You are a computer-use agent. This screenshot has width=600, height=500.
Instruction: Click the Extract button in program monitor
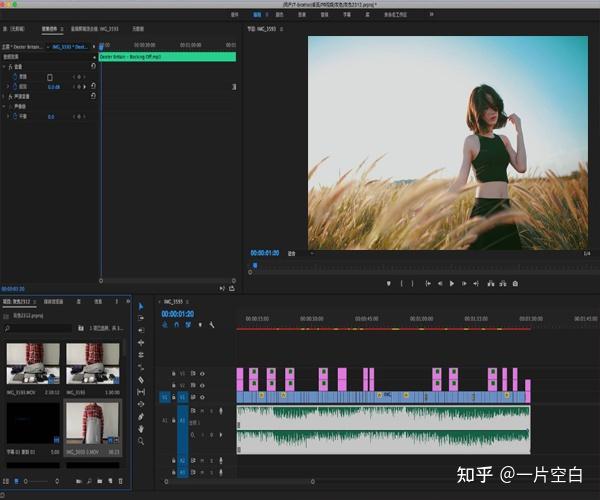503,283
